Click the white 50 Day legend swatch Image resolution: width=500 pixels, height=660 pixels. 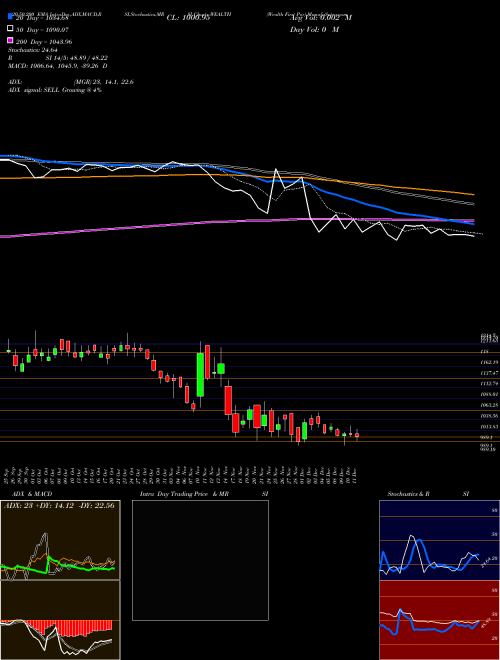11,29
